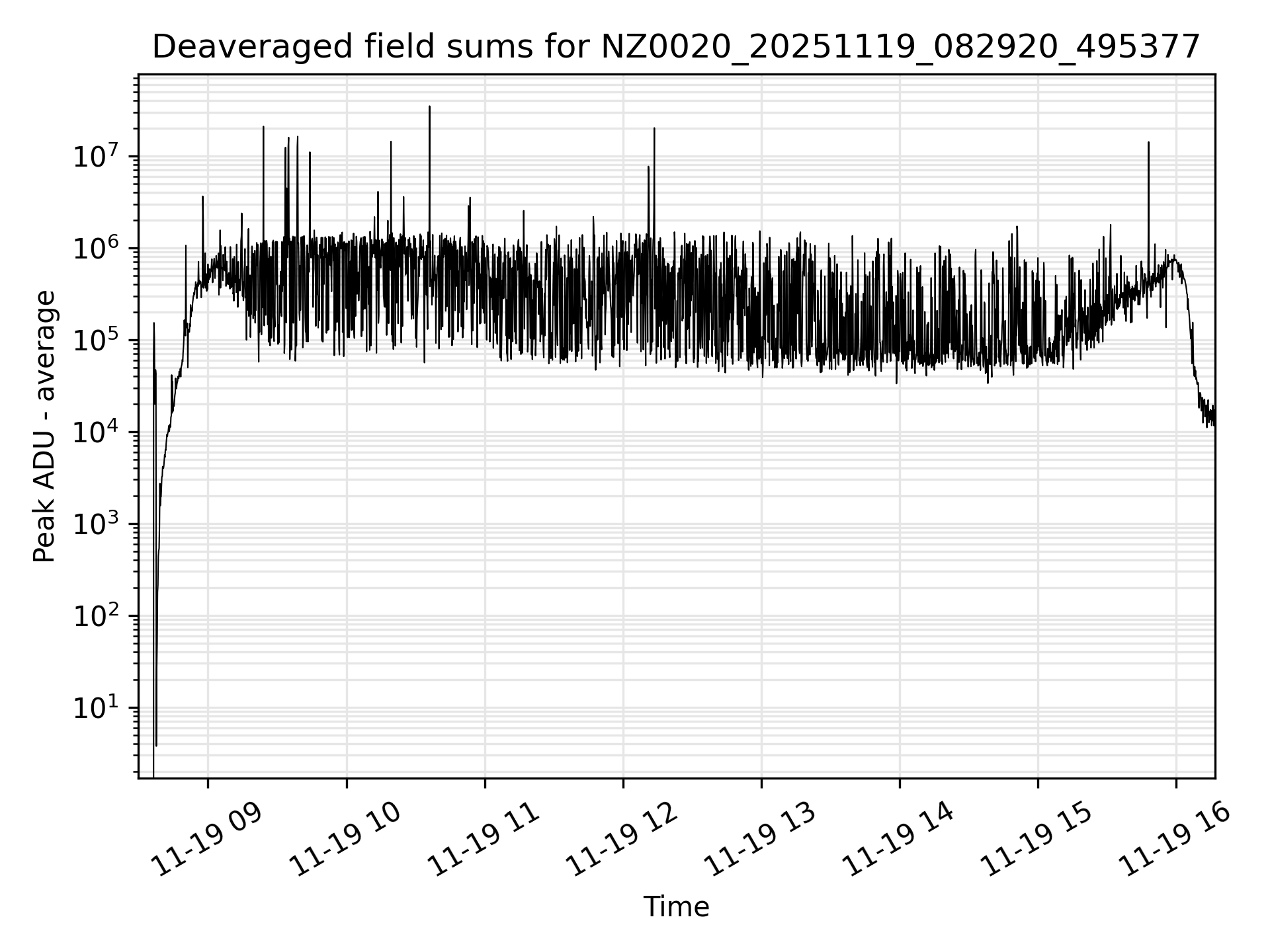This screenshot has height=952, width=1270.
Task: Click the '11-19 16' x-axis tick label
Action: pyautogui.click(x=1175, y=840)
